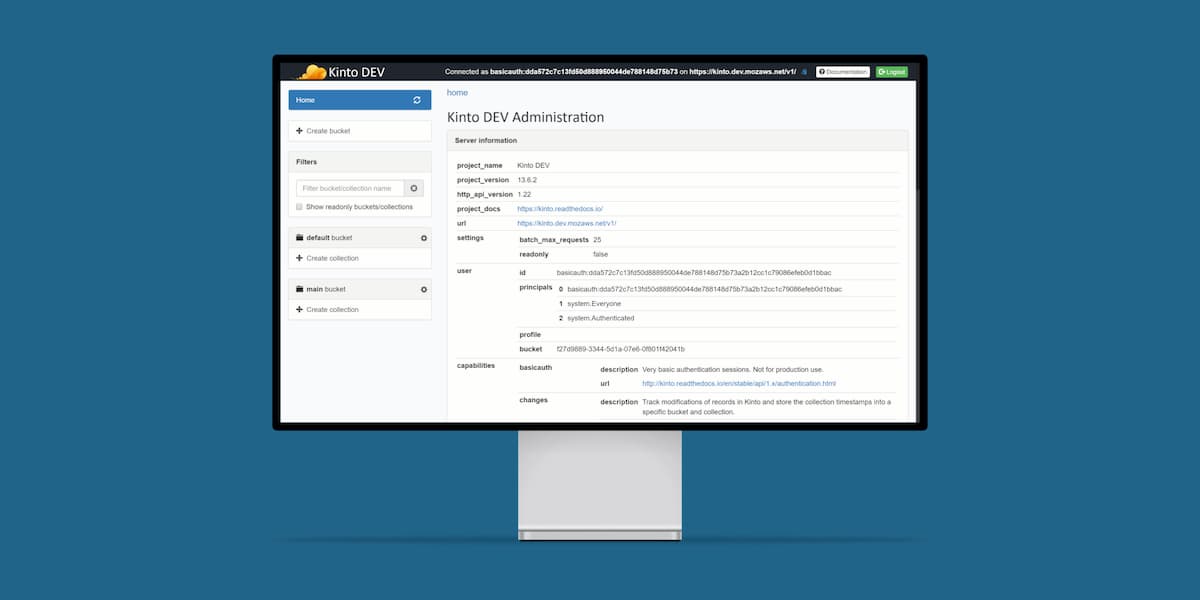This screenshot has height=600, width=1200.
Task: Click the refresh icon in Home header
Action: (416, 100)
